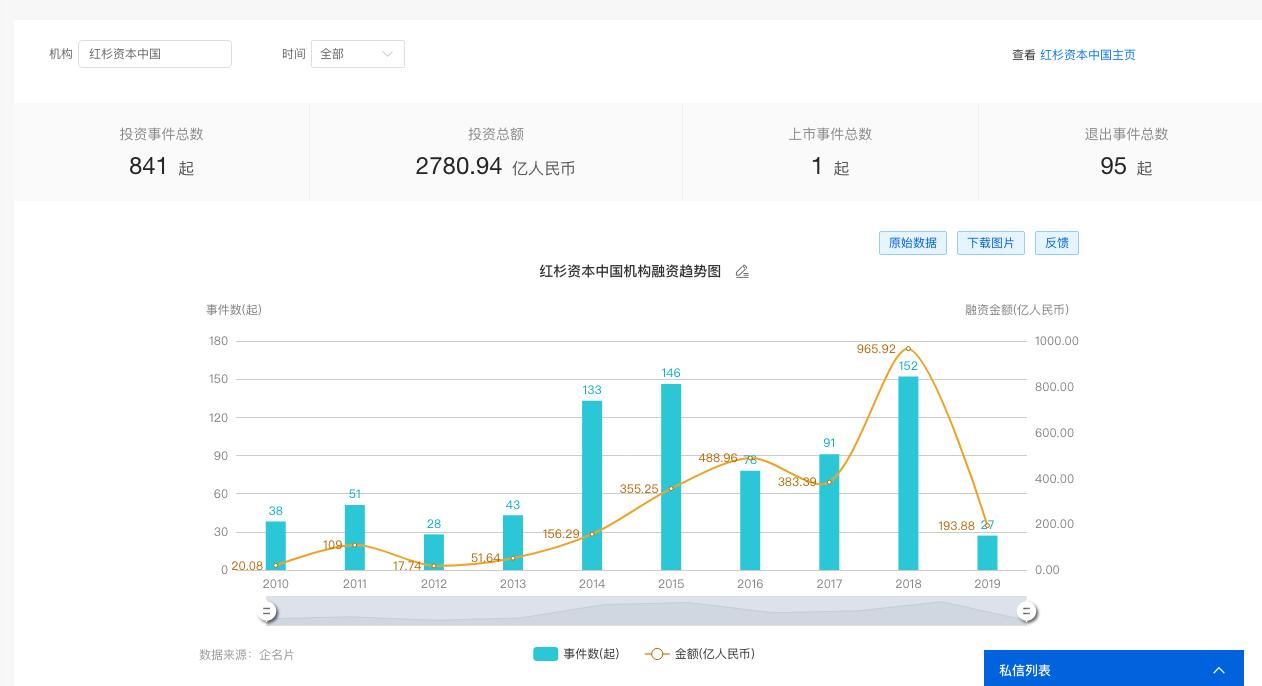The image size is (1262, 686).
Task: Open the 红杉资本中国主页 link
Action: click(x=1087, y=55)
